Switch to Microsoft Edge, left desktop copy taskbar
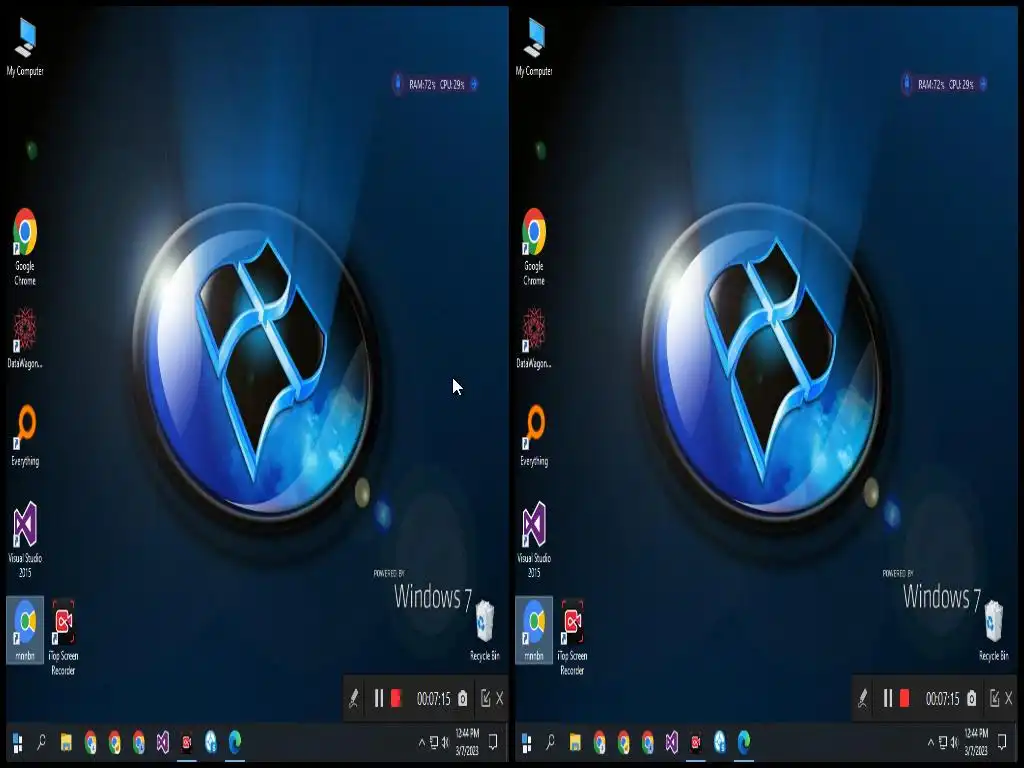The height and width of the screenshot is (768, 1024). point(235,742)
